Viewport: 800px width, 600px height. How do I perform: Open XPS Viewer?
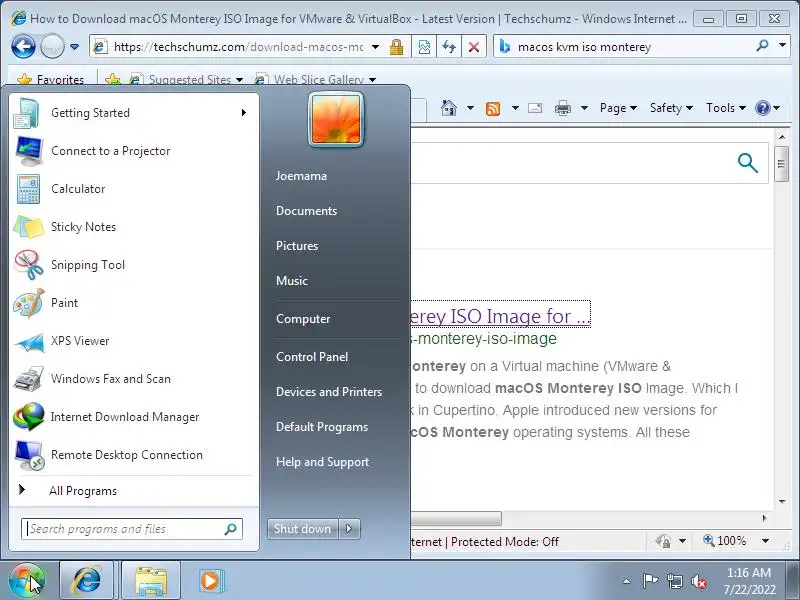(x=132, y=341)
